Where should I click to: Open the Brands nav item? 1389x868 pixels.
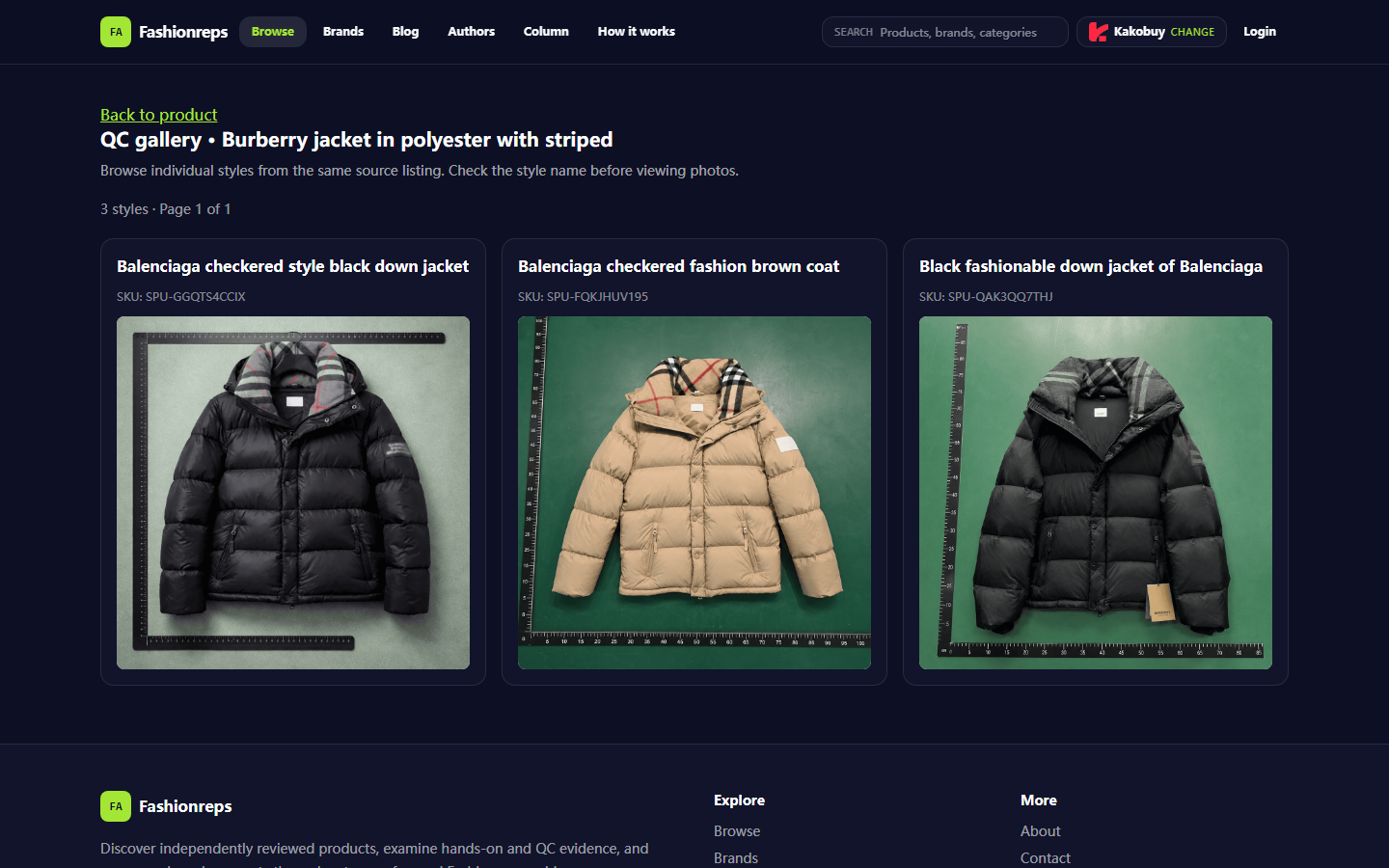tap(343, 32)
